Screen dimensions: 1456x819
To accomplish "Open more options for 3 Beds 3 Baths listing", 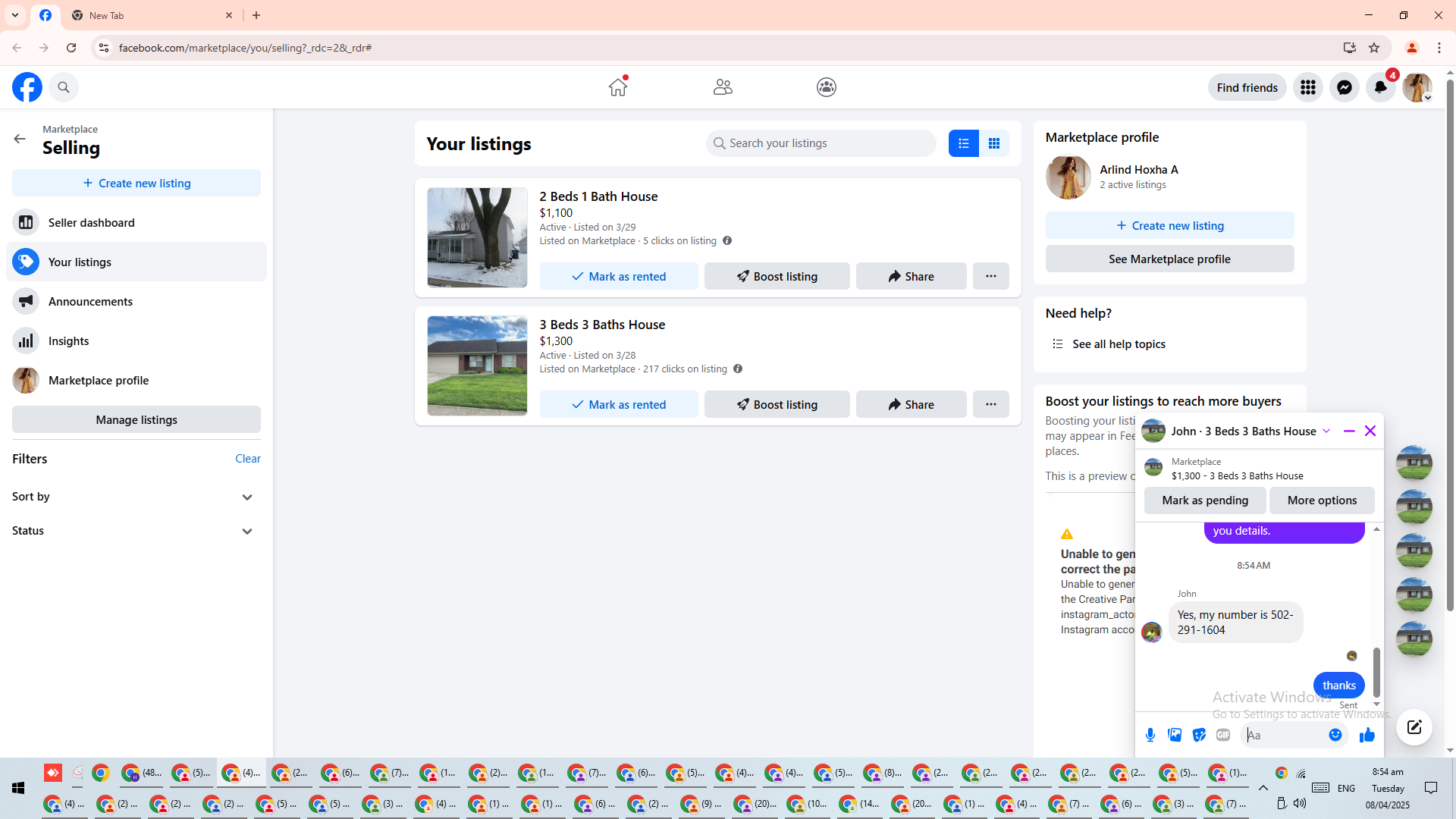I will click(x=990, y=404).
